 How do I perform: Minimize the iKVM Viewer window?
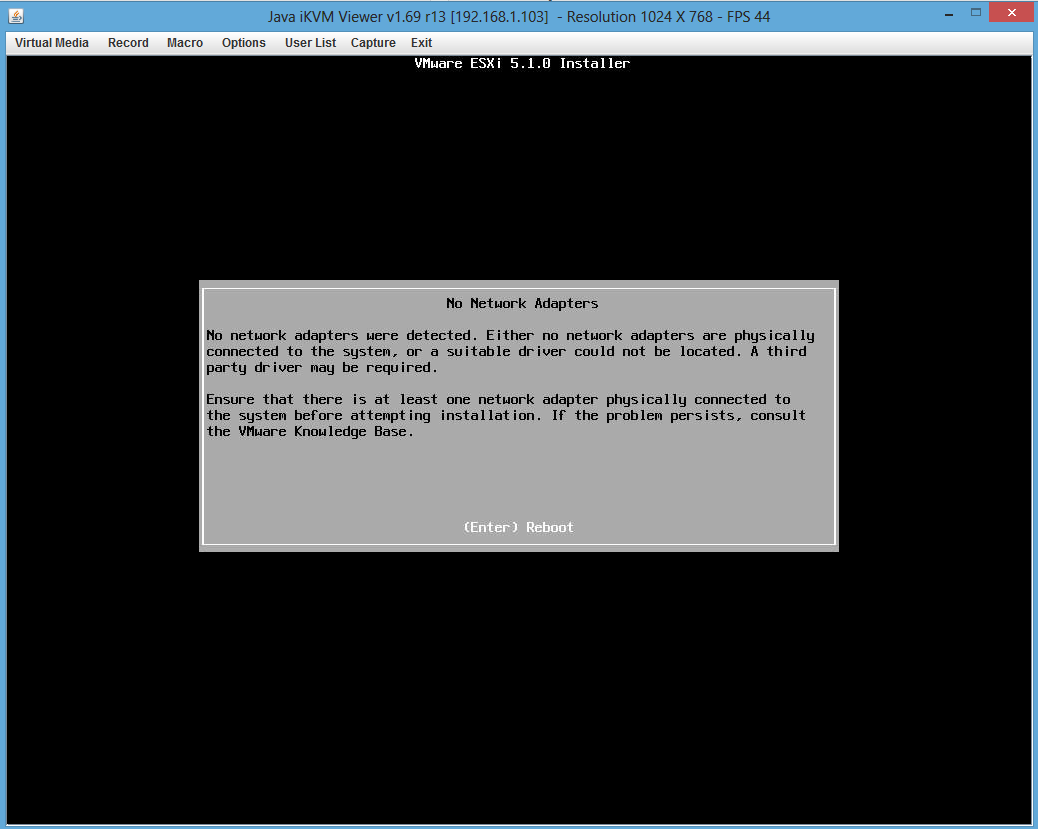[x=949, y=13]
